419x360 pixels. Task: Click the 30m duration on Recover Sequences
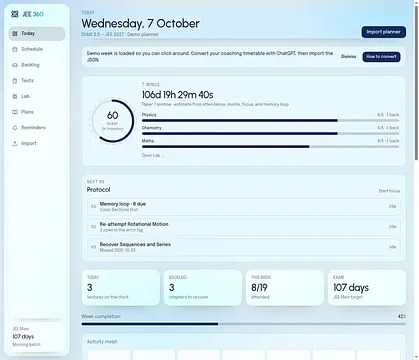(392, 247)
